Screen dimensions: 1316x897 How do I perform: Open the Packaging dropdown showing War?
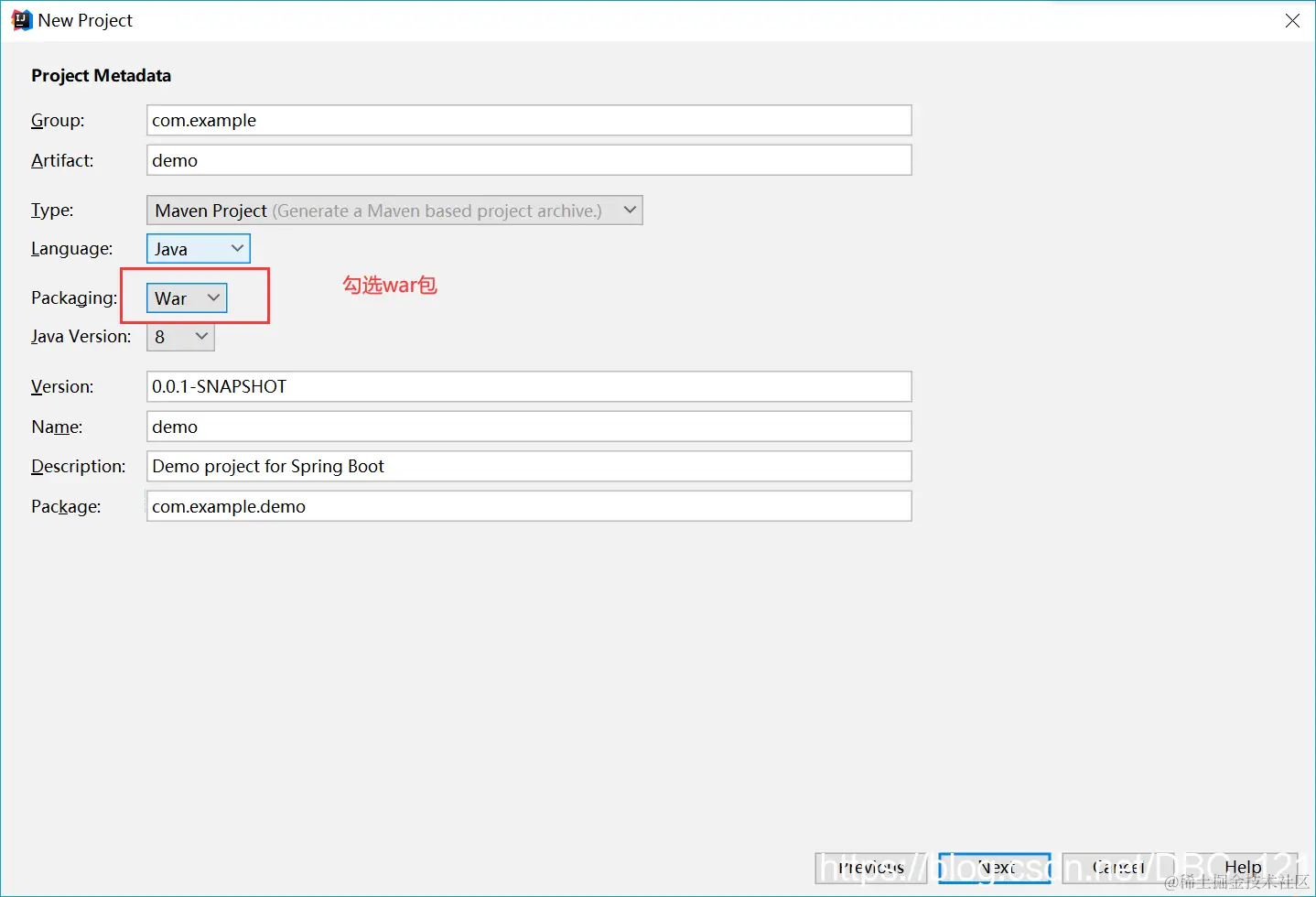(187, 298)
